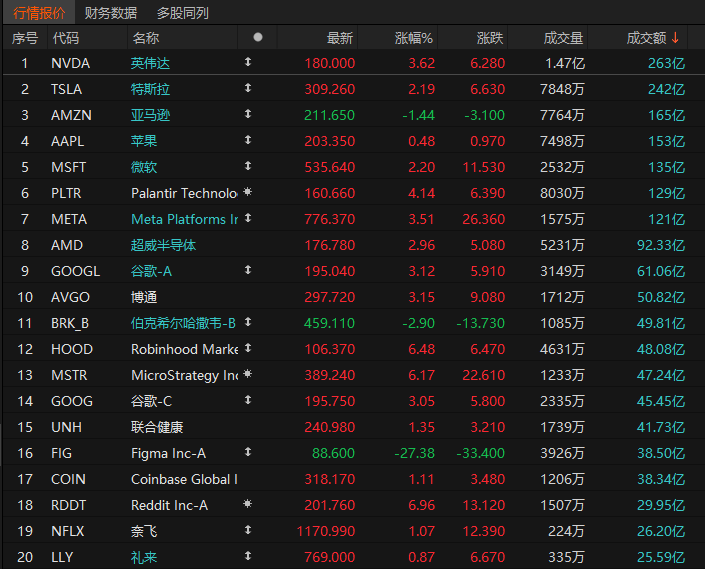
Task: Open the 伯克希尔哈撒韦-B name link
Action: click(183, 324)
